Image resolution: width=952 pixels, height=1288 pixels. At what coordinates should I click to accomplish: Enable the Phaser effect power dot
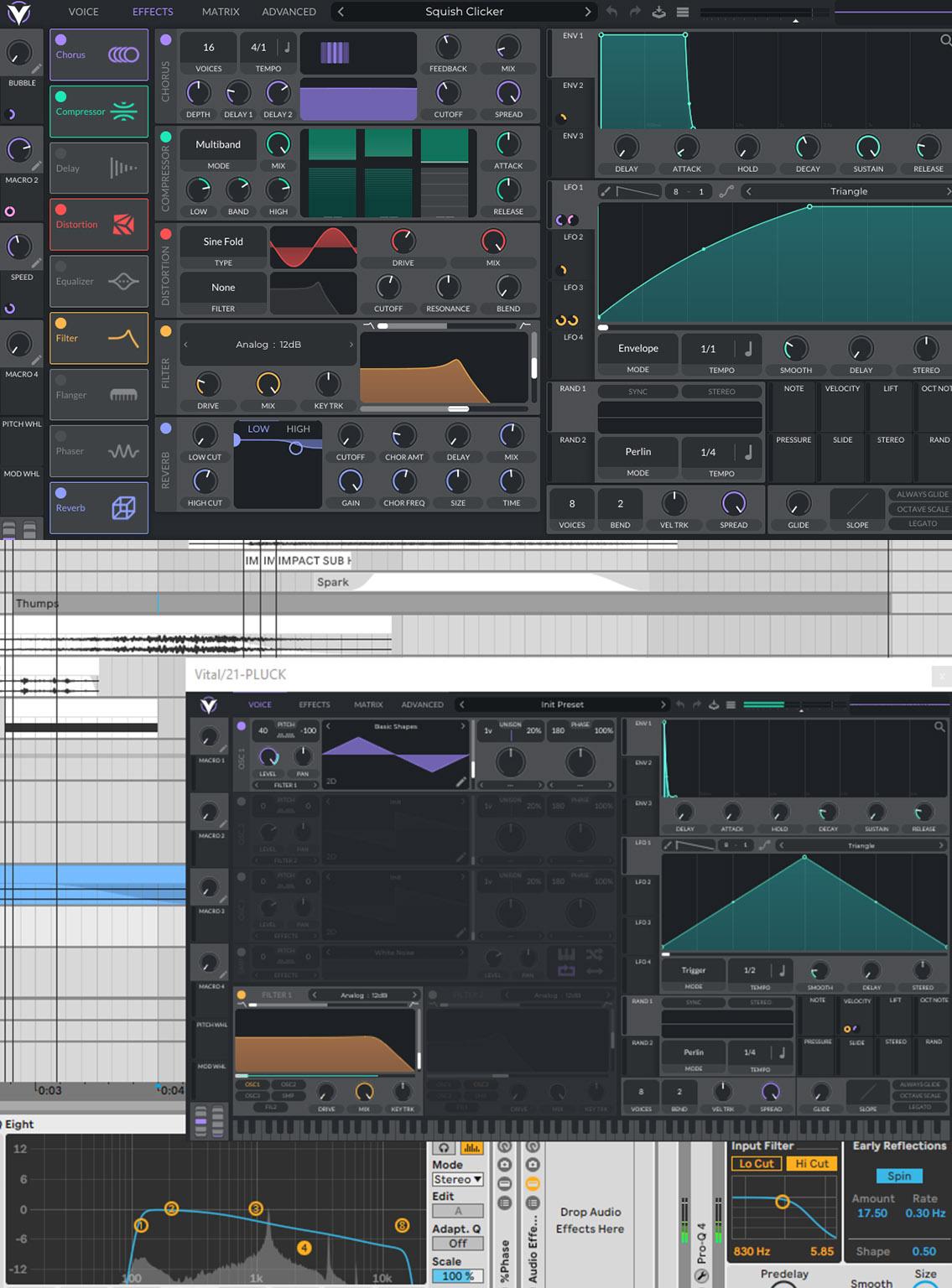pyautogui.click(x=60, y=436)
